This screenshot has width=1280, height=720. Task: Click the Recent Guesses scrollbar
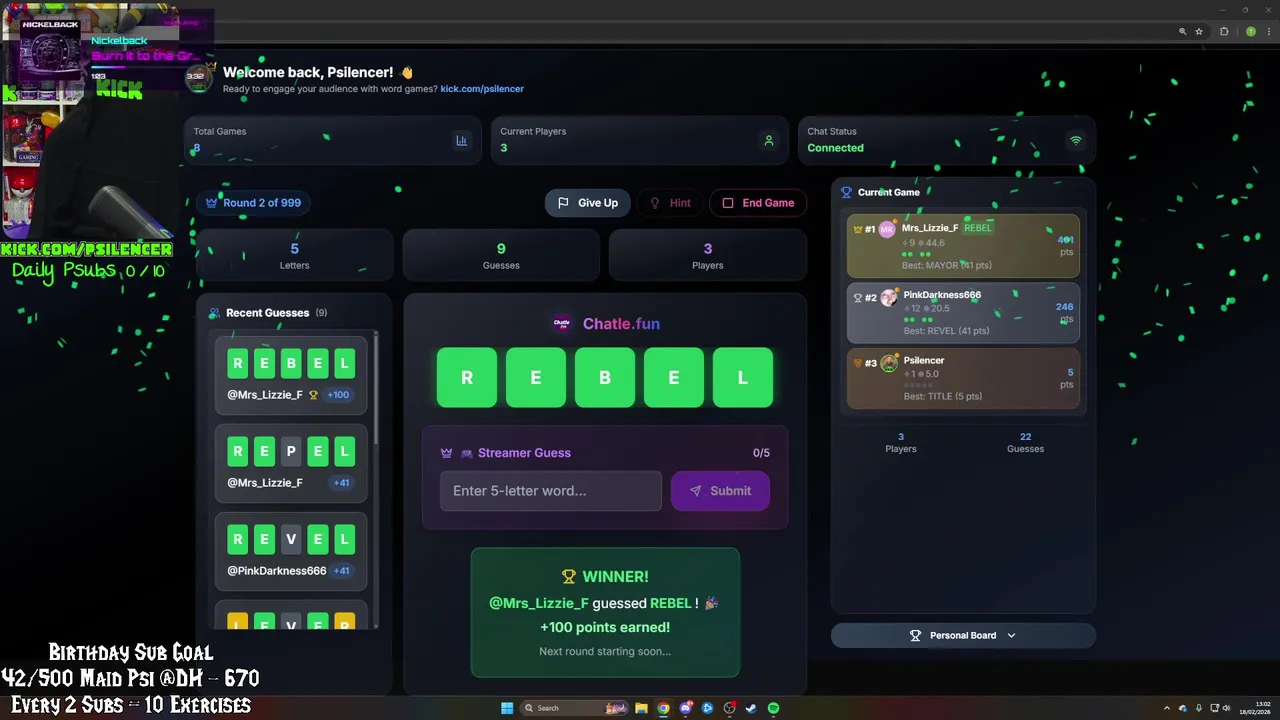(376, 390)
